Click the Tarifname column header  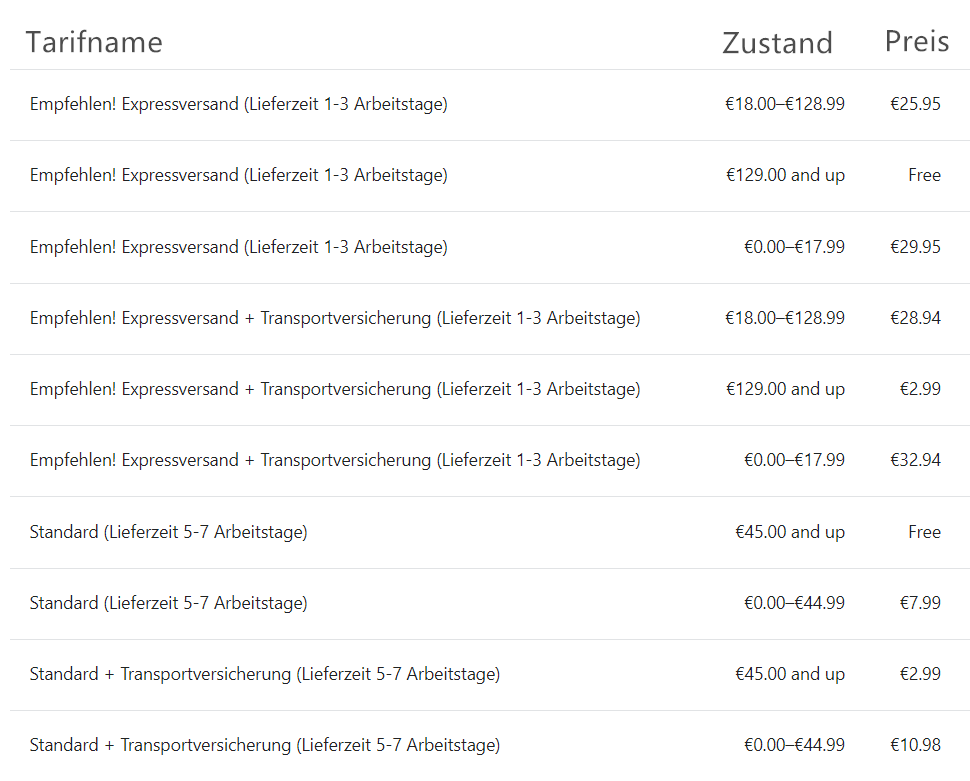pos(94,43)
